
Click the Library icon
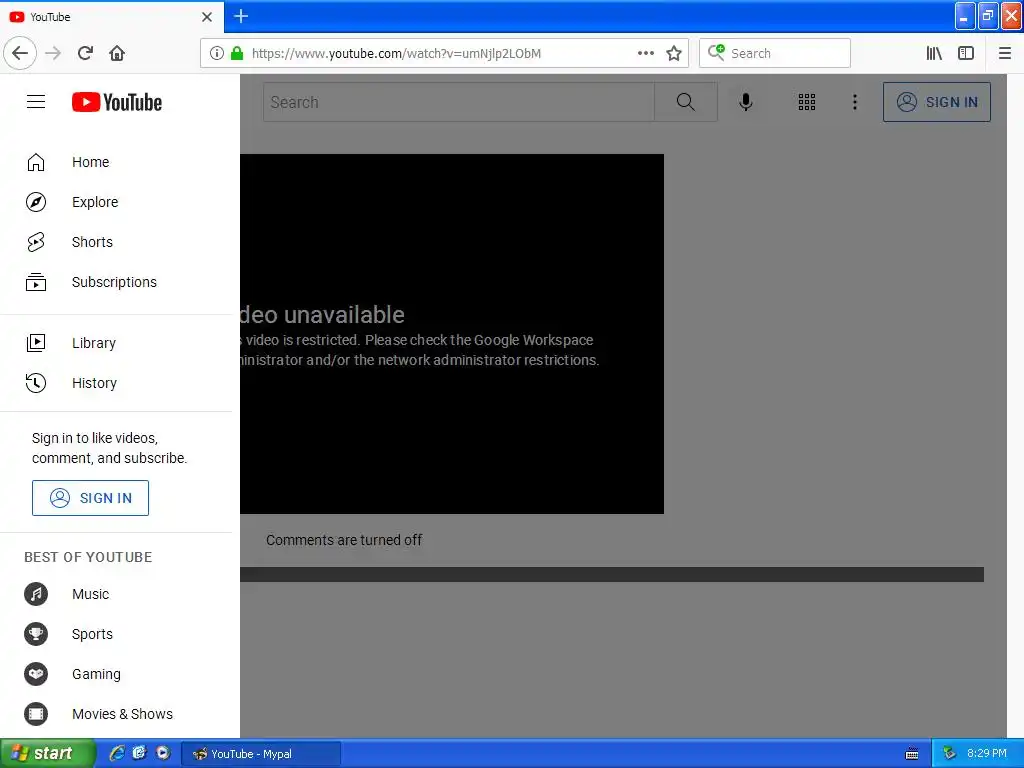(36, 343)
